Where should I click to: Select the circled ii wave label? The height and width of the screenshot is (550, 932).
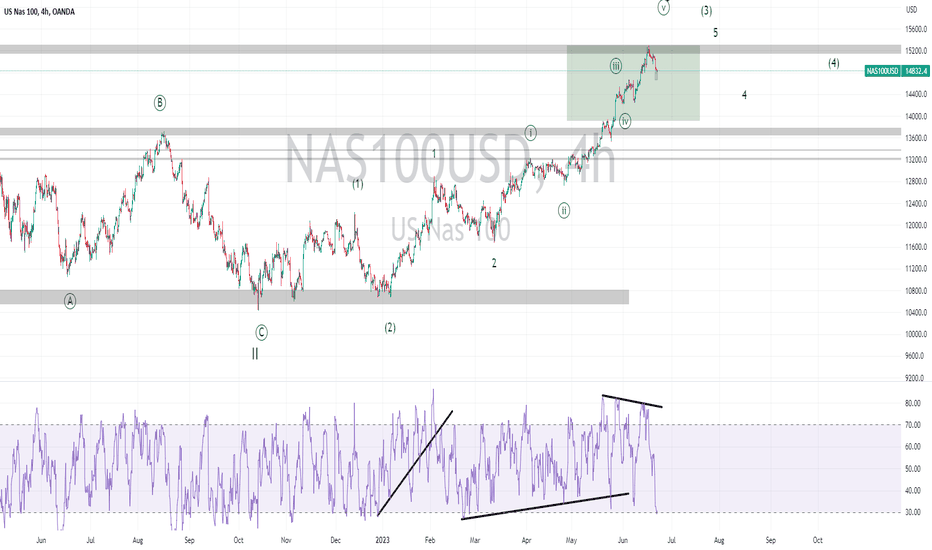563,210
